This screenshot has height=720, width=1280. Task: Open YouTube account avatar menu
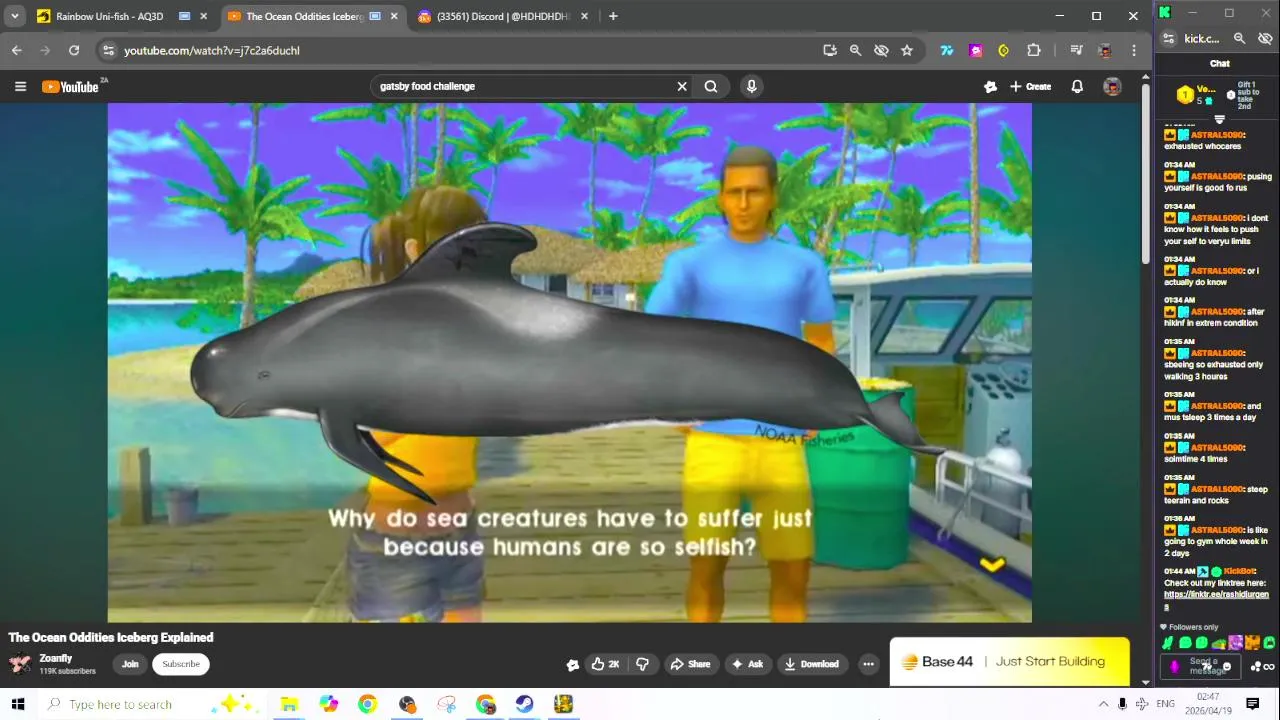(1112, 87)
